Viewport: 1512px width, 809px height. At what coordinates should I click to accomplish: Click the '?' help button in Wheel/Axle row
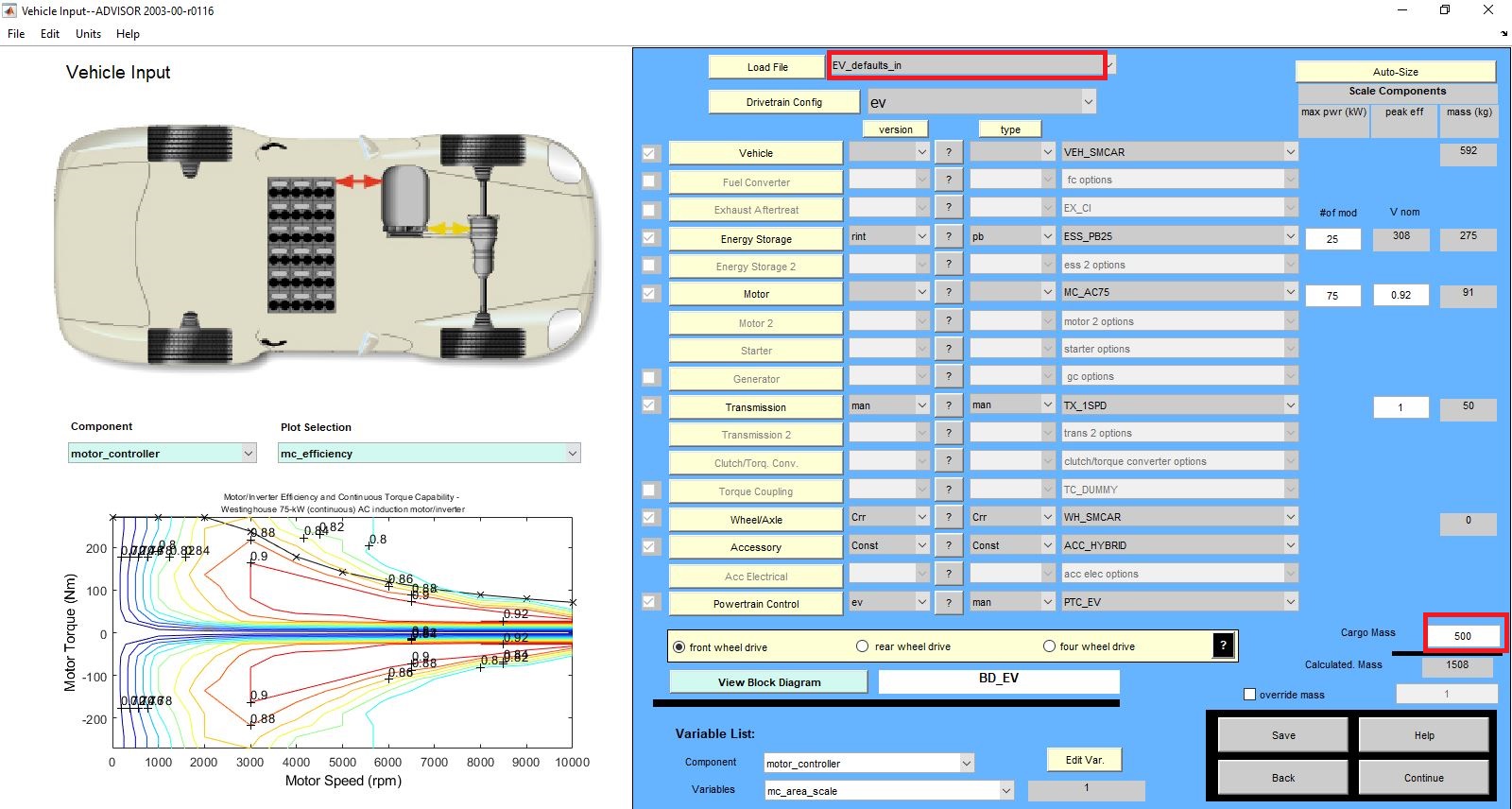(948, 517)
